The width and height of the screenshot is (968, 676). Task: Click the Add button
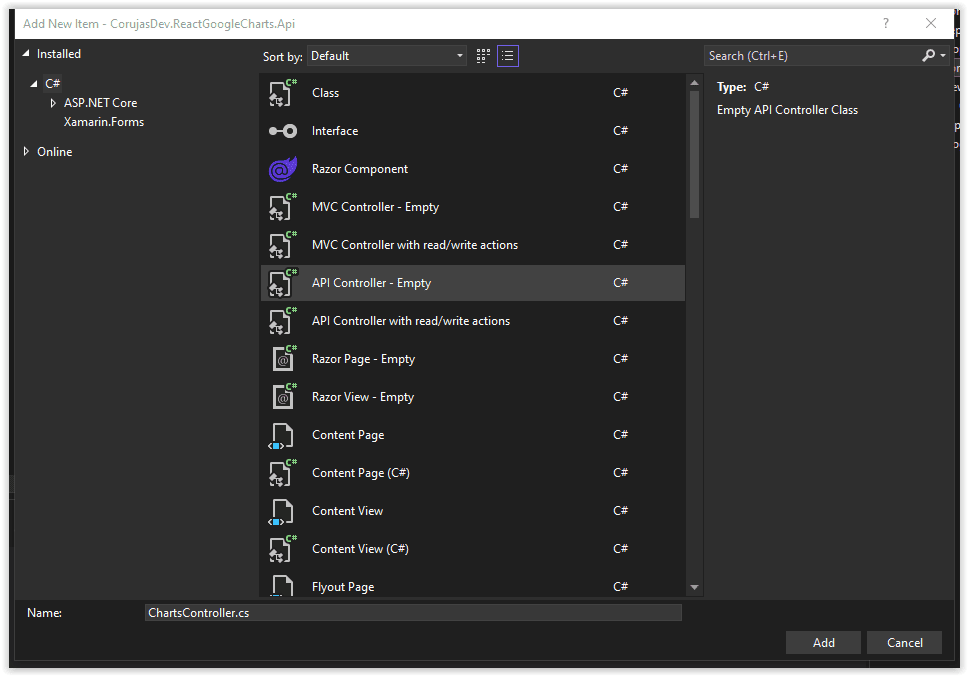point(823,643)
